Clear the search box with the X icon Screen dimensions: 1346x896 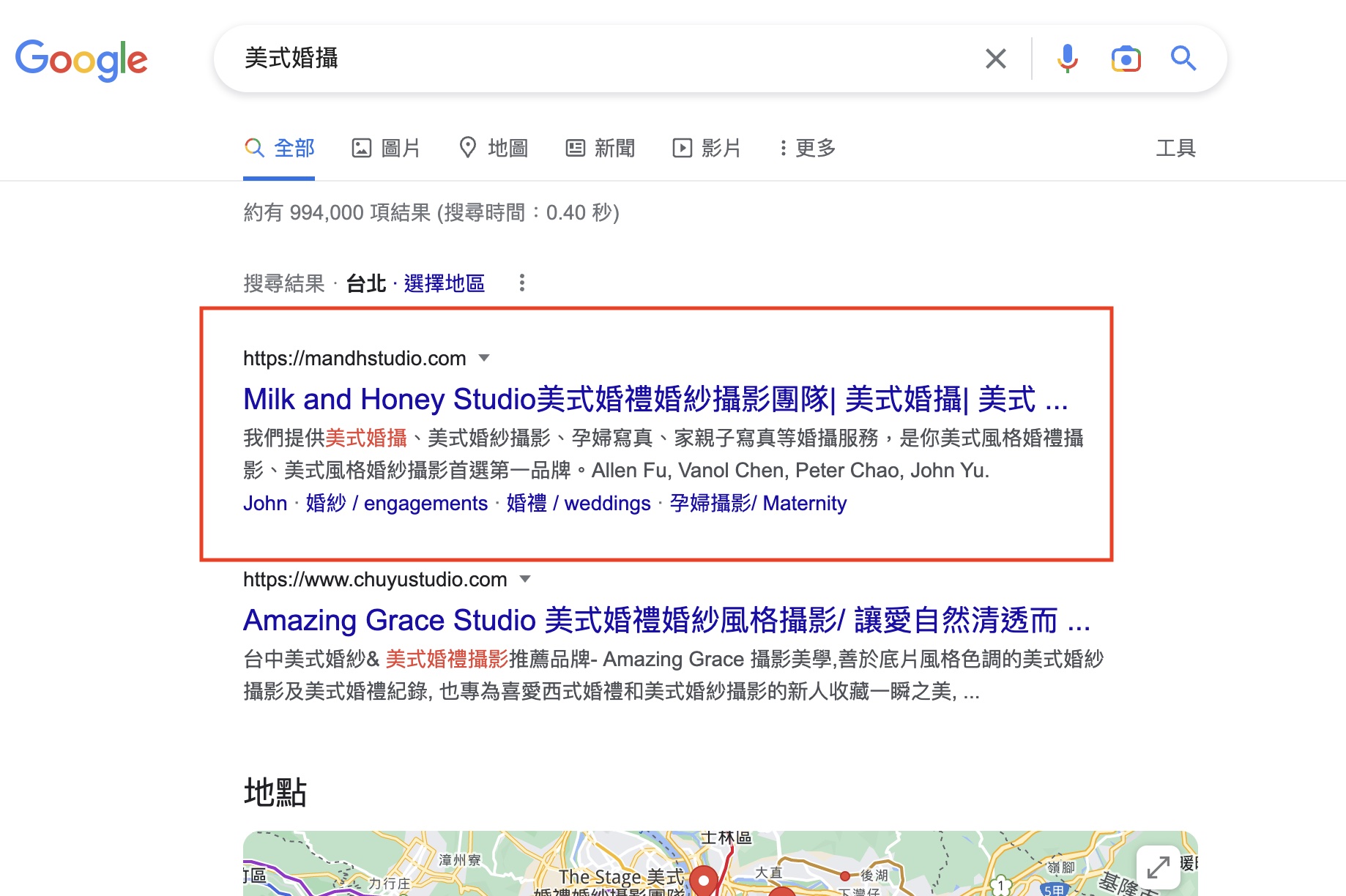pos(996,59)
